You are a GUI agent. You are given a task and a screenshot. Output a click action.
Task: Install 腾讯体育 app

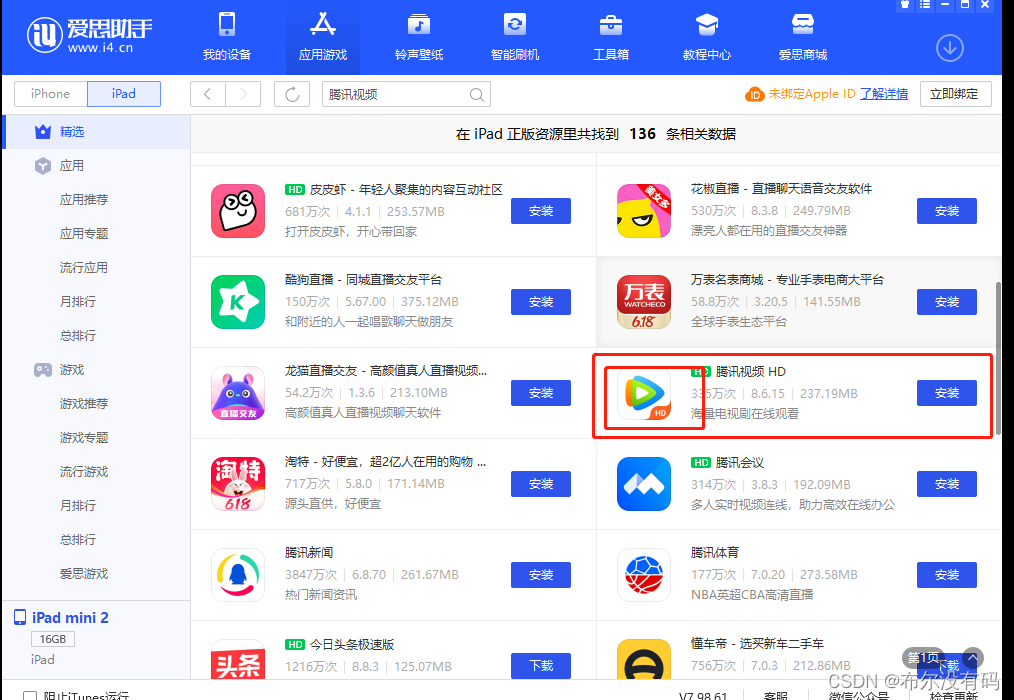click(x=947, y=574)
